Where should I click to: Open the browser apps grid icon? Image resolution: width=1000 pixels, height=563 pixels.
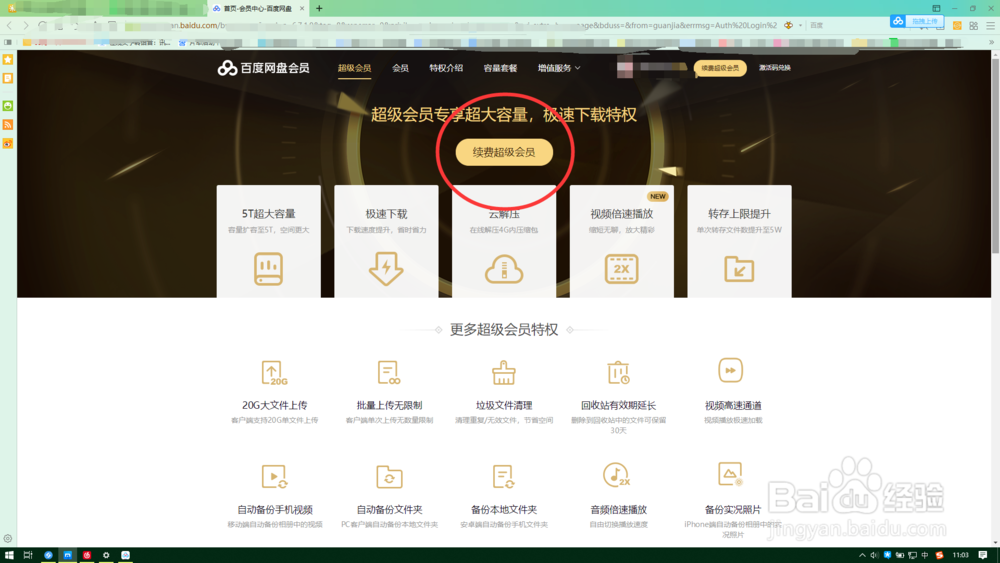coord(973,26)
